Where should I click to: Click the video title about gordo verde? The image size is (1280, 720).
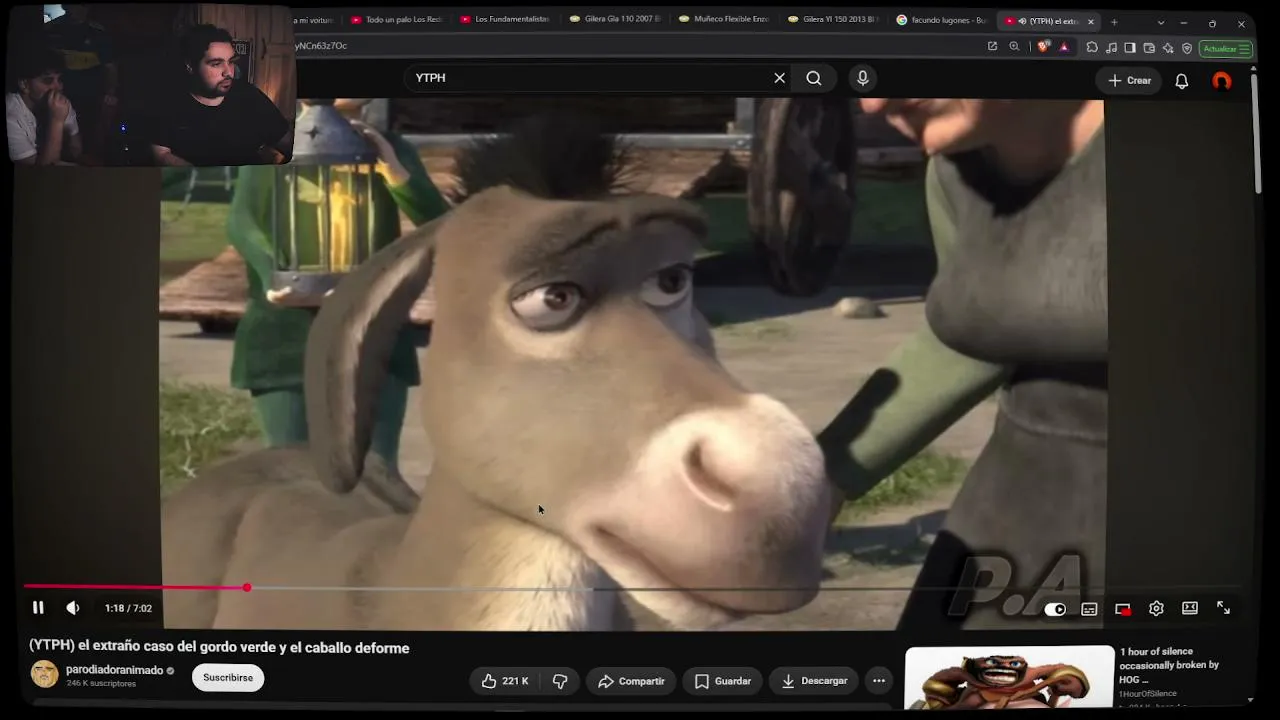pos(219,648)
